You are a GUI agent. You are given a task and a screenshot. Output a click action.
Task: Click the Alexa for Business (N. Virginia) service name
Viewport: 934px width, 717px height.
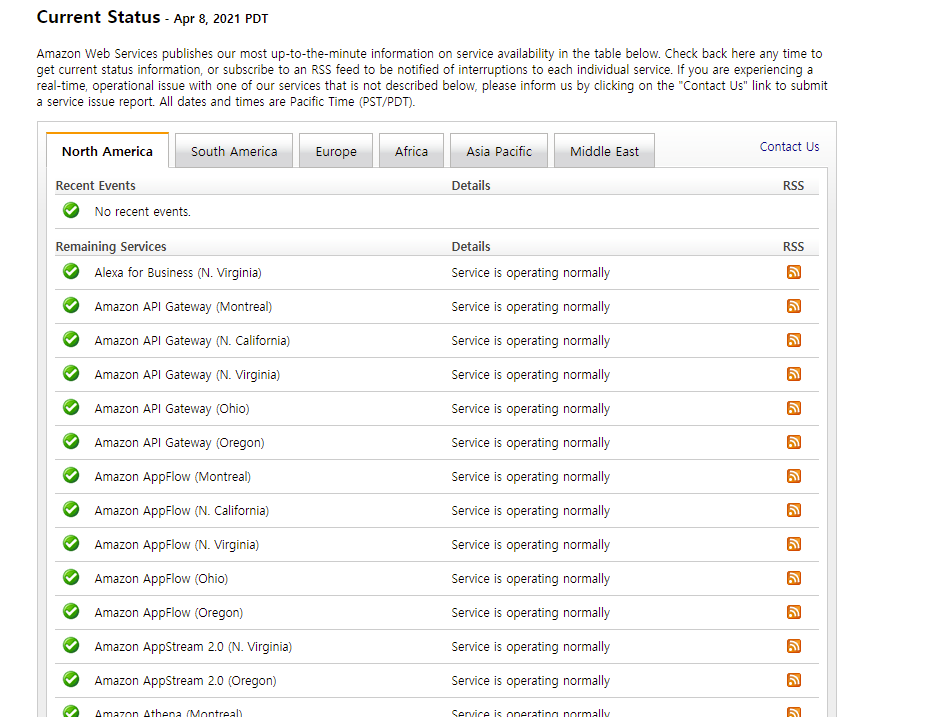point(178,273)
